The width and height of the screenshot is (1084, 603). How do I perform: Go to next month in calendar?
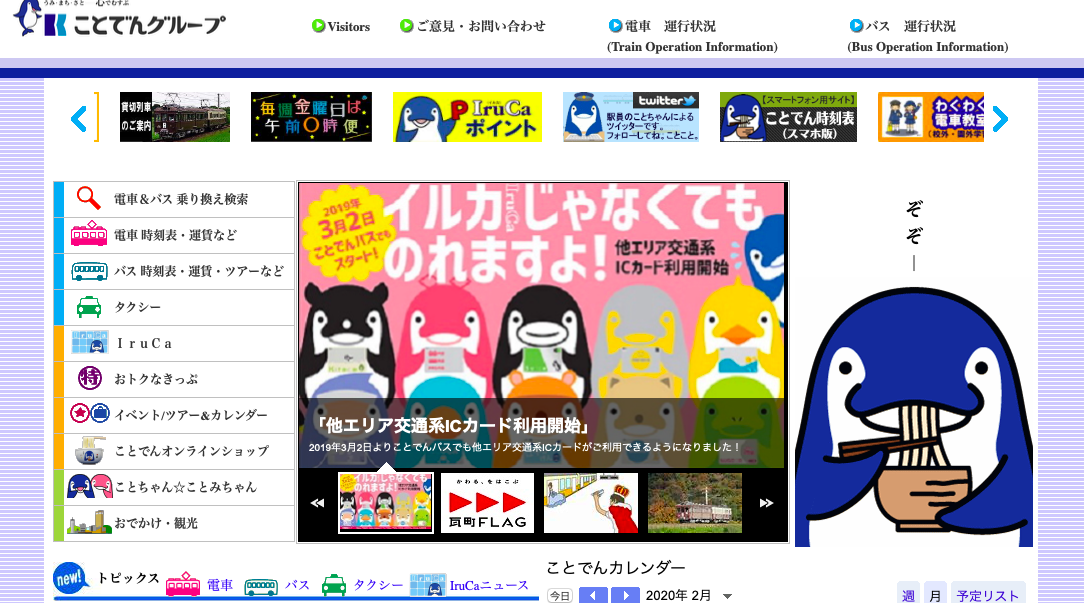pos(625,595)
